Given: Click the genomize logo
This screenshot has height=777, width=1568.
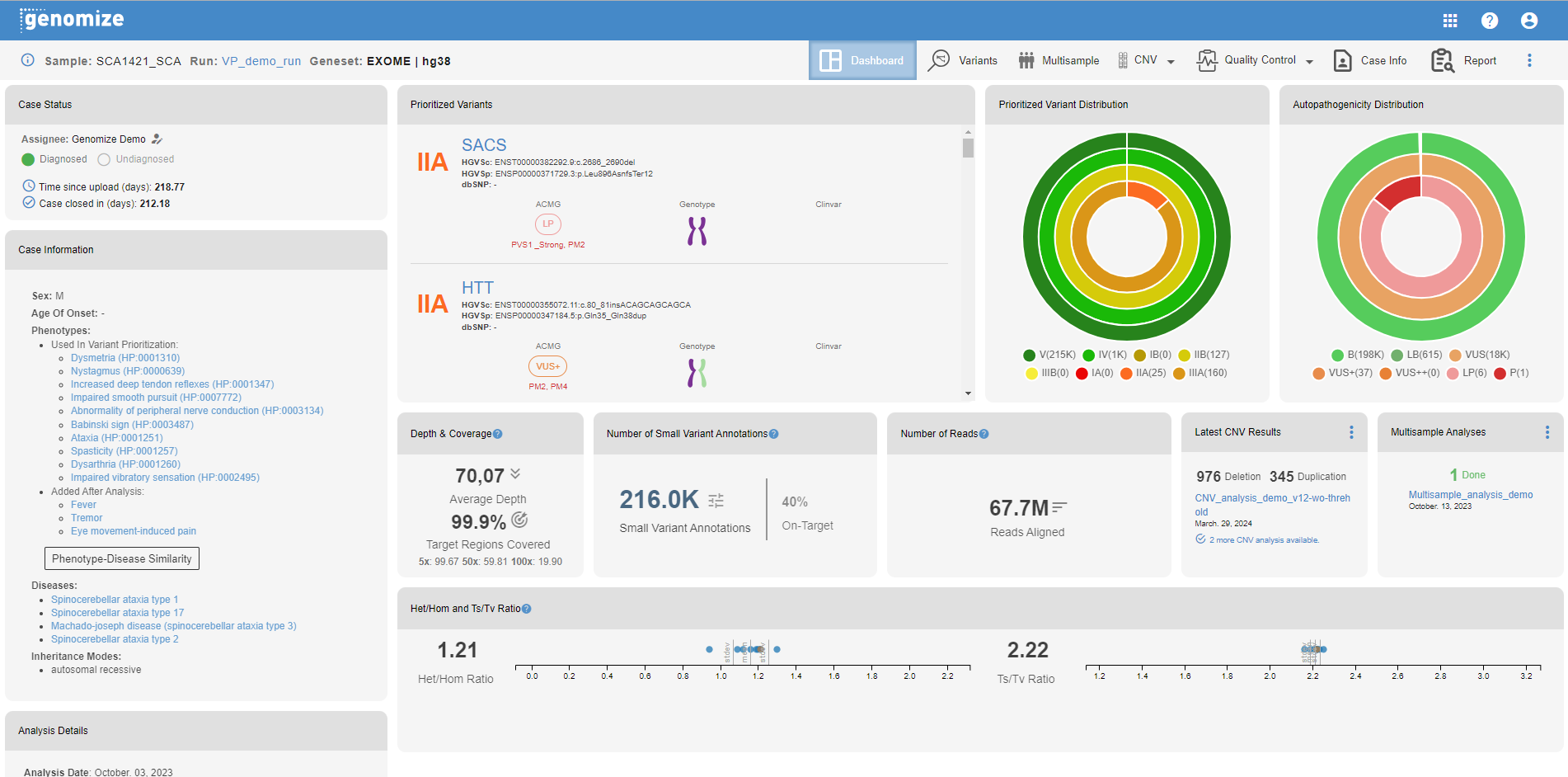Looking at the screenshot, I should click(x=72, y=18).
